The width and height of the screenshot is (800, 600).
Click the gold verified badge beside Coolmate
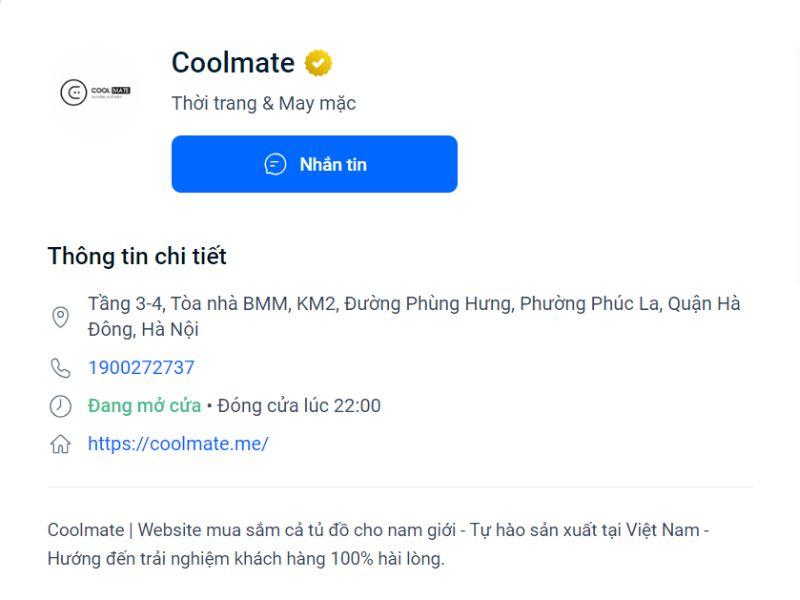(x=318, y=63)
